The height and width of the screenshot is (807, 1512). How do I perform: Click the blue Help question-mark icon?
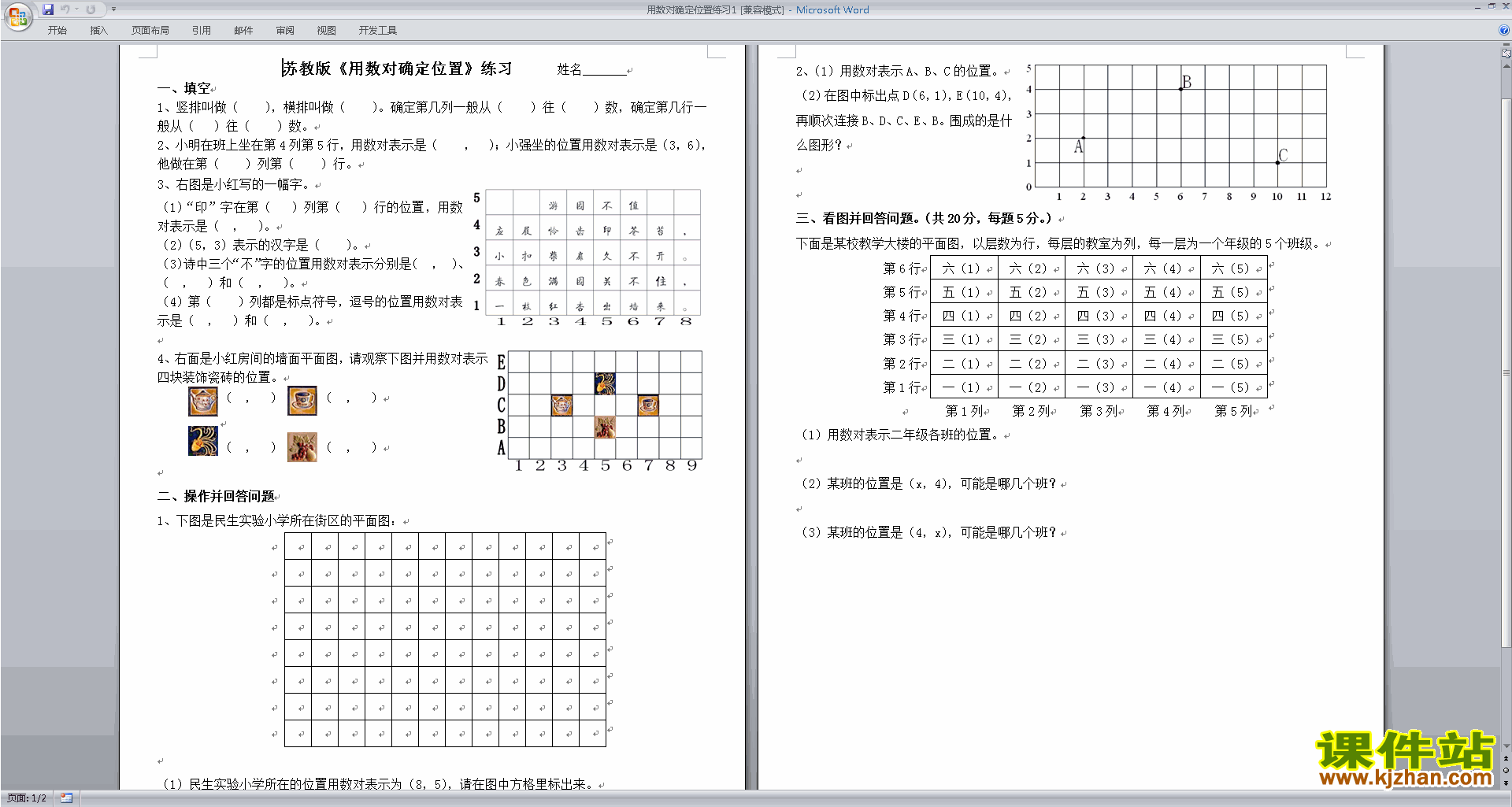pyautogui.click(x=1504, y=30)
